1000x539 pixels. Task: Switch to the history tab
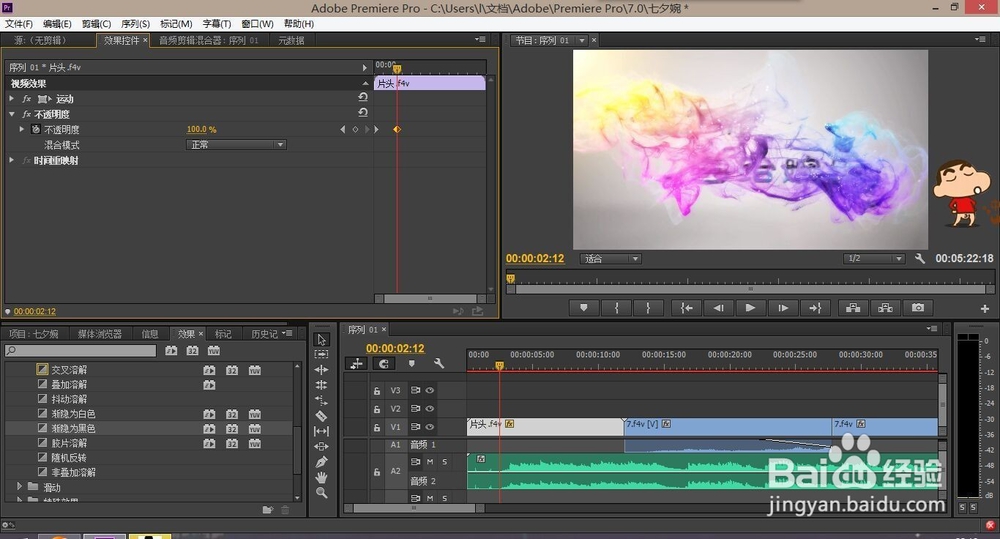[264, 334]
